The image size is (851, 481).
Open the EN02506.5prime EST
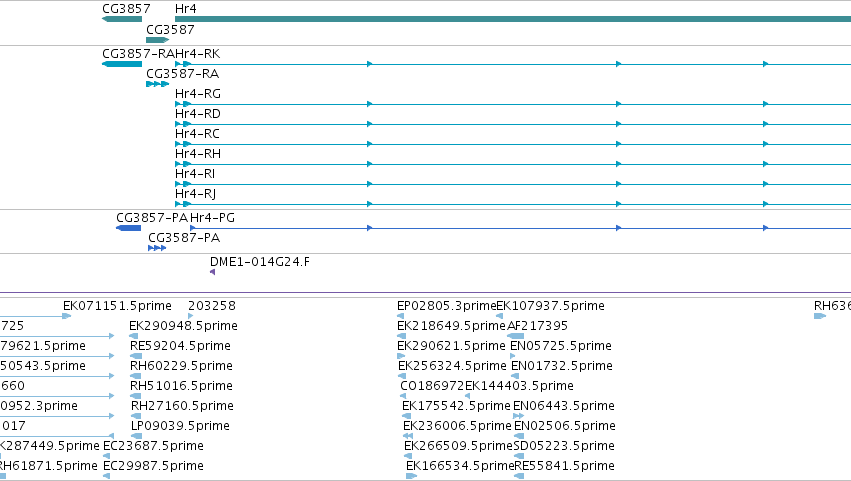pos(519,436)
